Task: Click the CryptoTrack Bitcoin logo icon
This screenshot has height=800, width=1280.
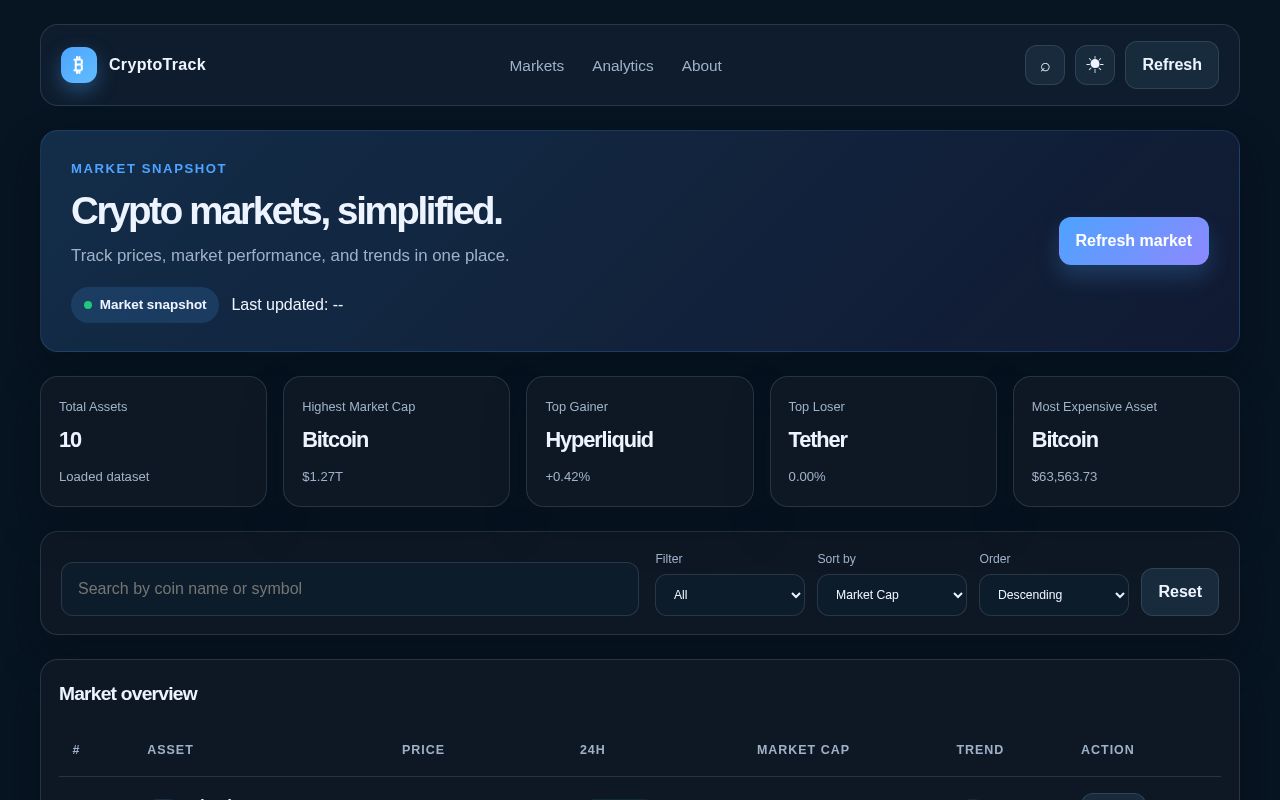Action: tap(79, 65)
